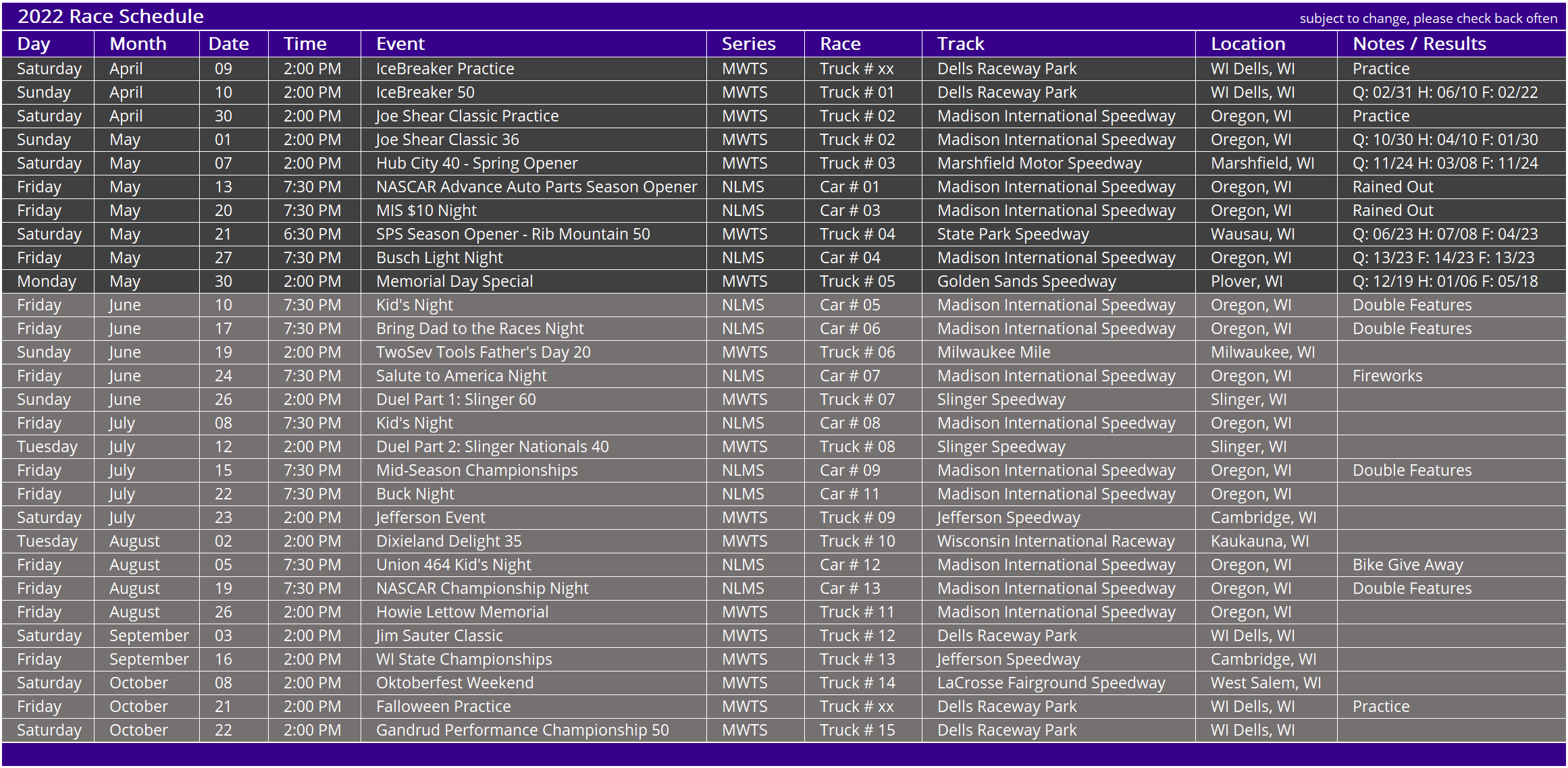Click 'Kaukauna, WI' location cell
This screenshot has width=1568, height=768.
(1259, 541)
